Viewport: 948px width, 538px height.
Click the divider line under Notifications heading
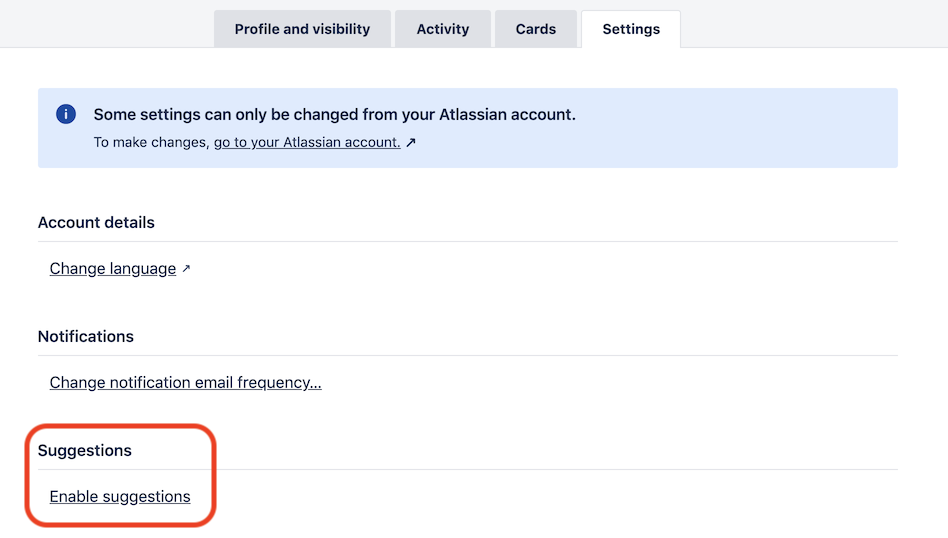pos(467,355)
